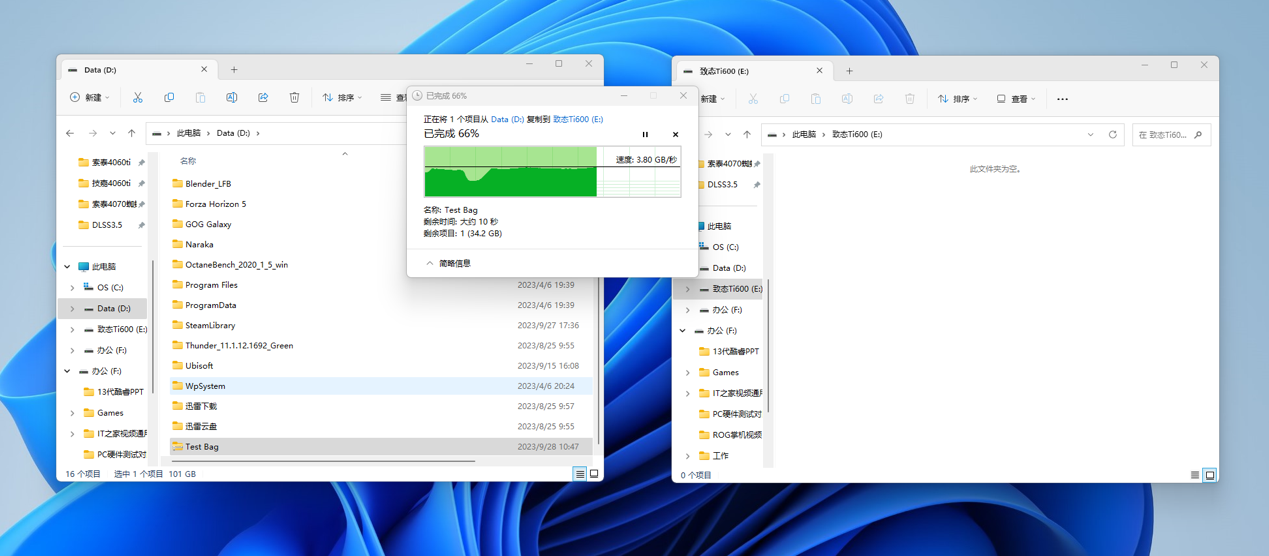Select the Data (D:) window tab
This screenshot has width=1269, height=556.
point(135,70)
